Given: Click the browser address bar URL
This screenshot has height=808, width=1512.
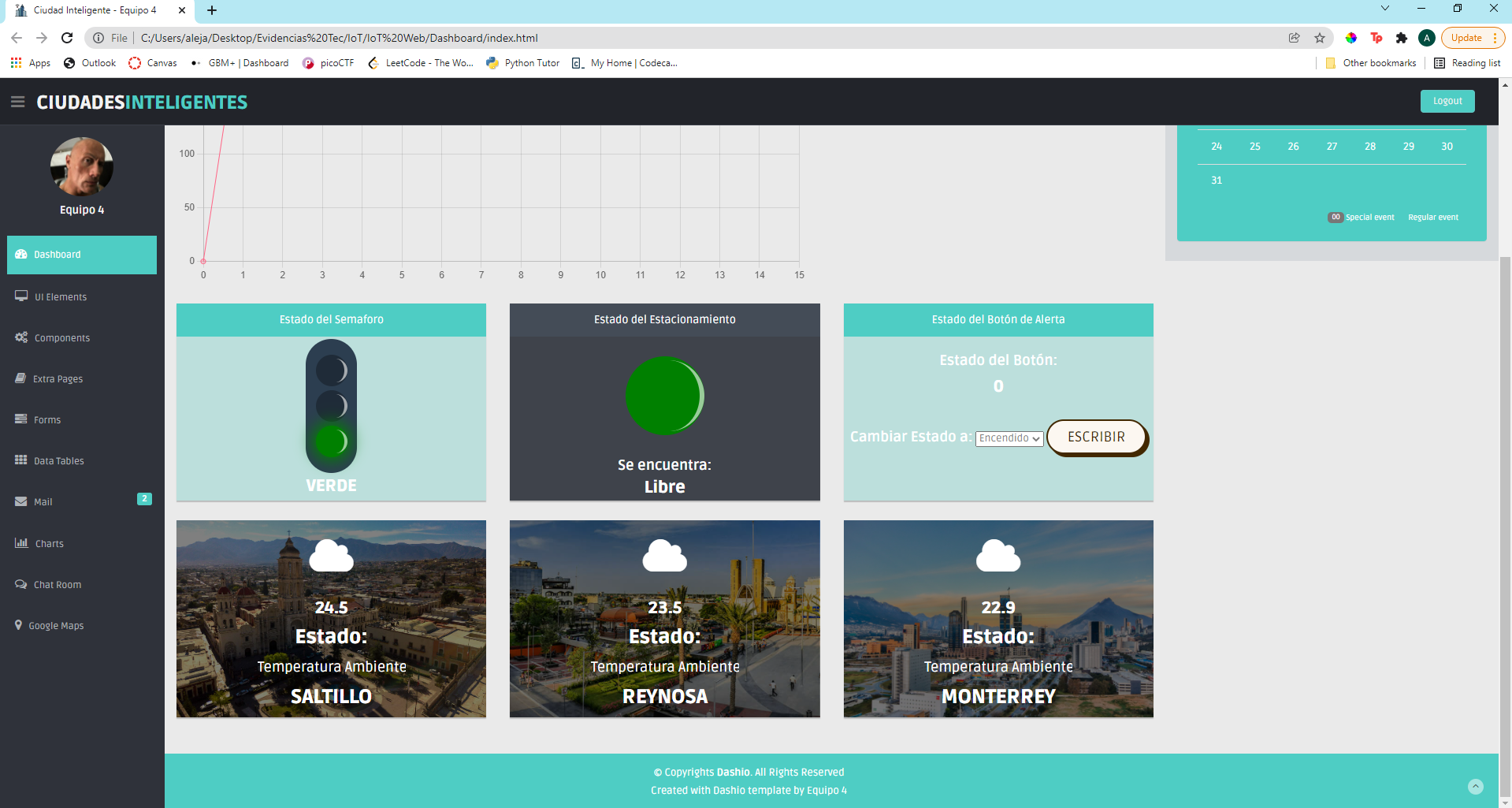Looking at the screenshot, I should (x=339, y=38).
